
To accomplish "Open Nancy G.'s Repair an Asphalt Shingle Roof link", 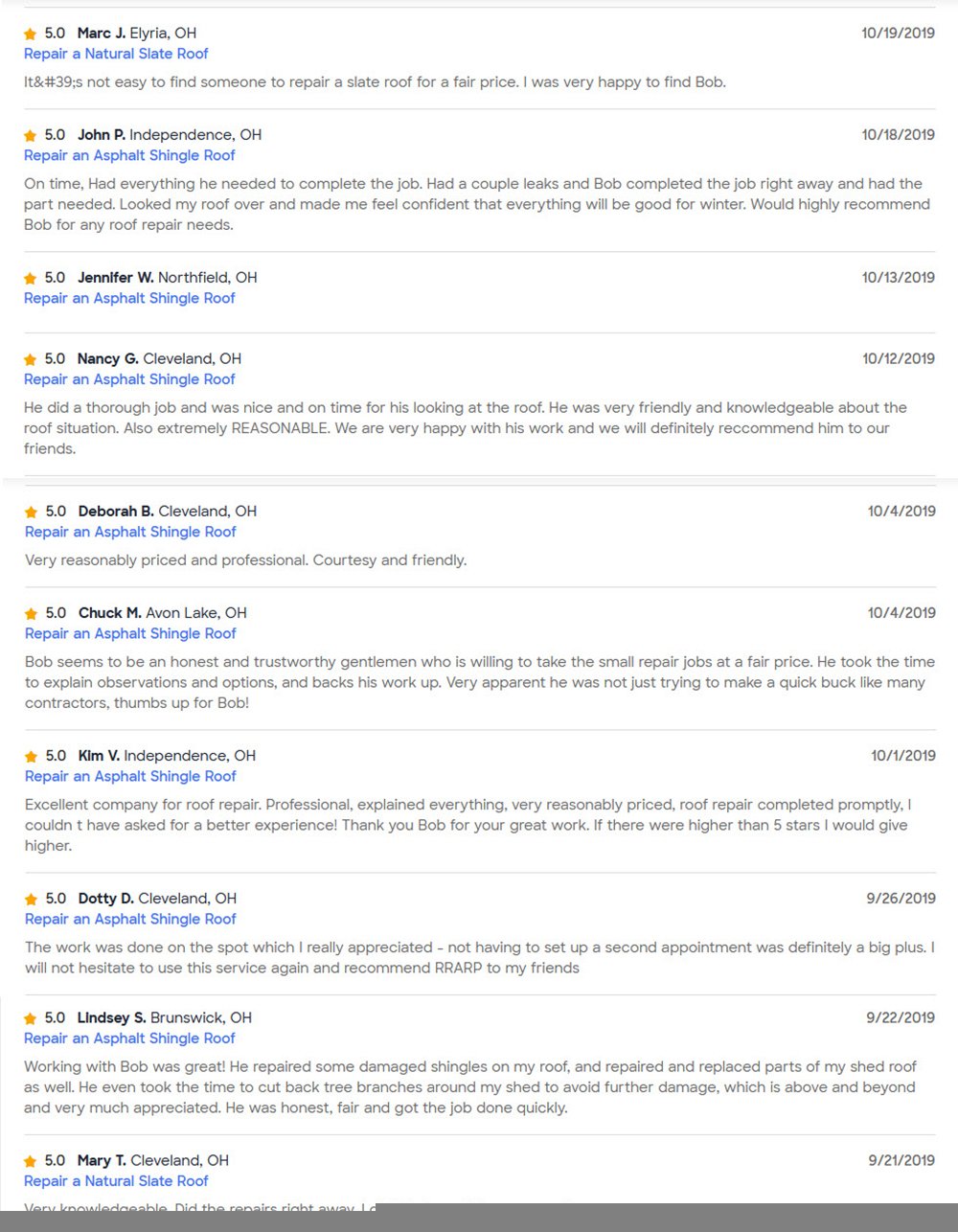I will point(129,379).
